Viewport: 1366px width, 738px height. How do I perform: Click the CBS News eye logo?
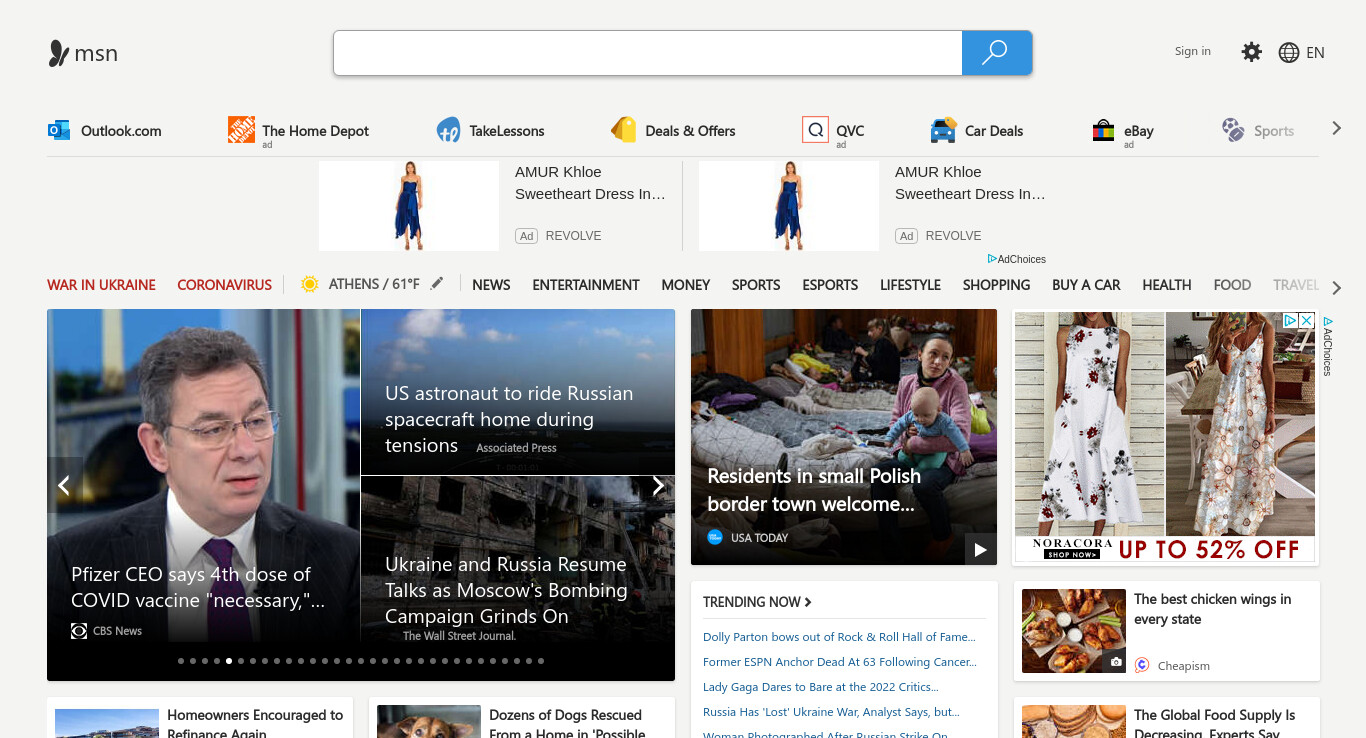pyautogui.click(x=79, y=630)
